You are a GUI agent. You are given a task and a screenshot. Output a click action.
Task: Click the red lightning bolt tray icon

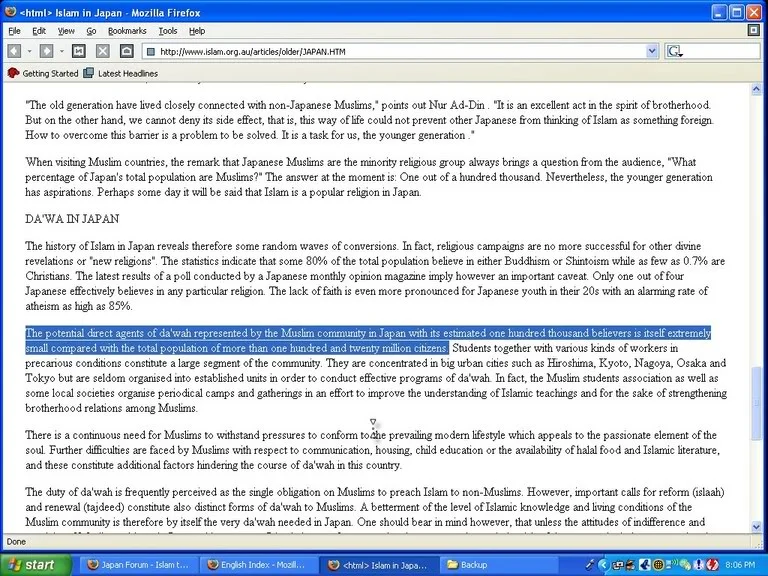click(x=713, y=565)
